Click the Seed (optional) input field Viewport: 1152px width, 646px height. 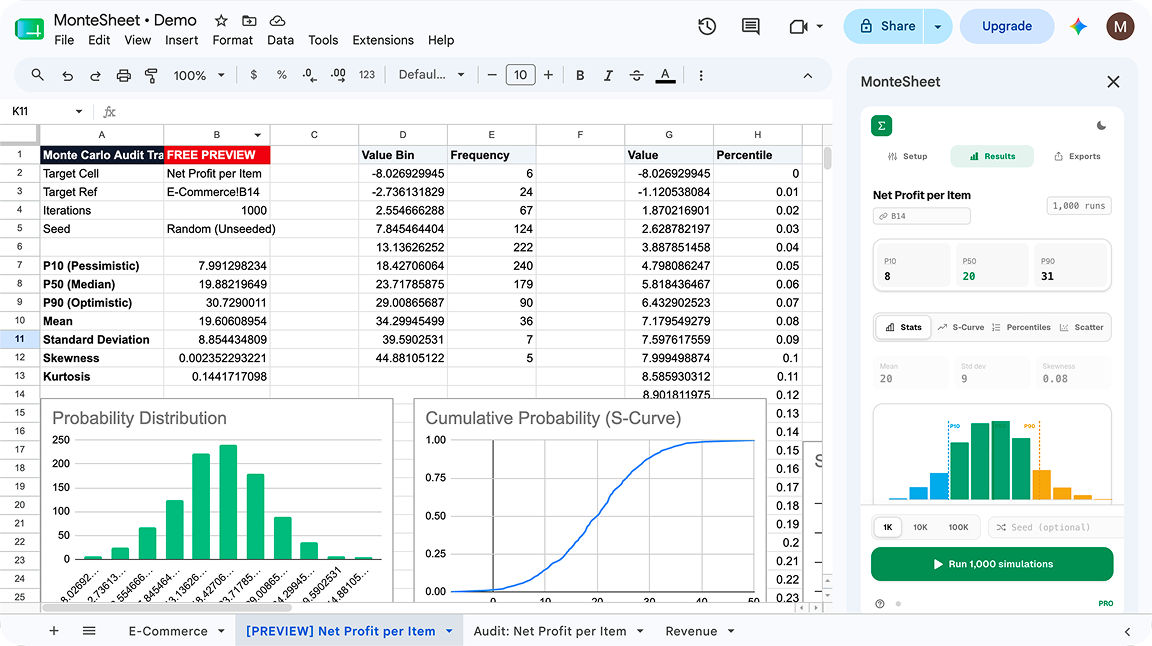(x=1055, y=527)
